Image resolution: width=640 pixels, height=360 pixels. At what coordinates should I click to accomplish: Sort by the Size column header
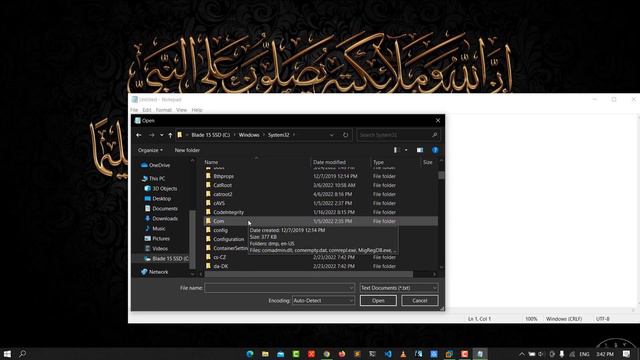[429, 162]
